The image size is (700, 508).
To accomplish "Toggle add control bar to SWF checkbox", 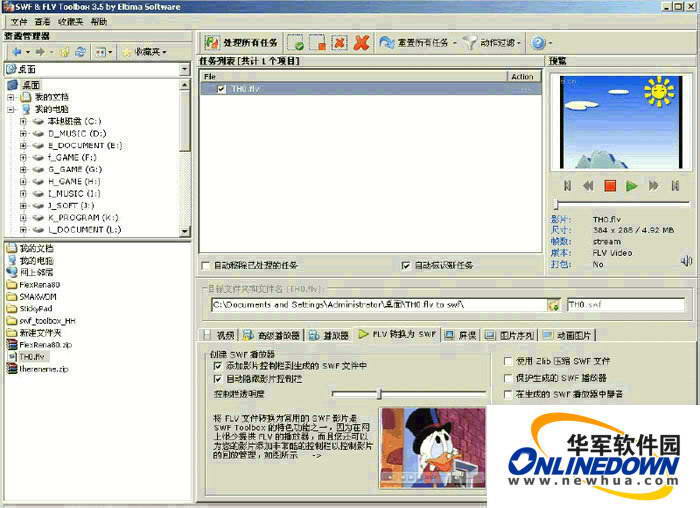I will [x=217, y=366].
